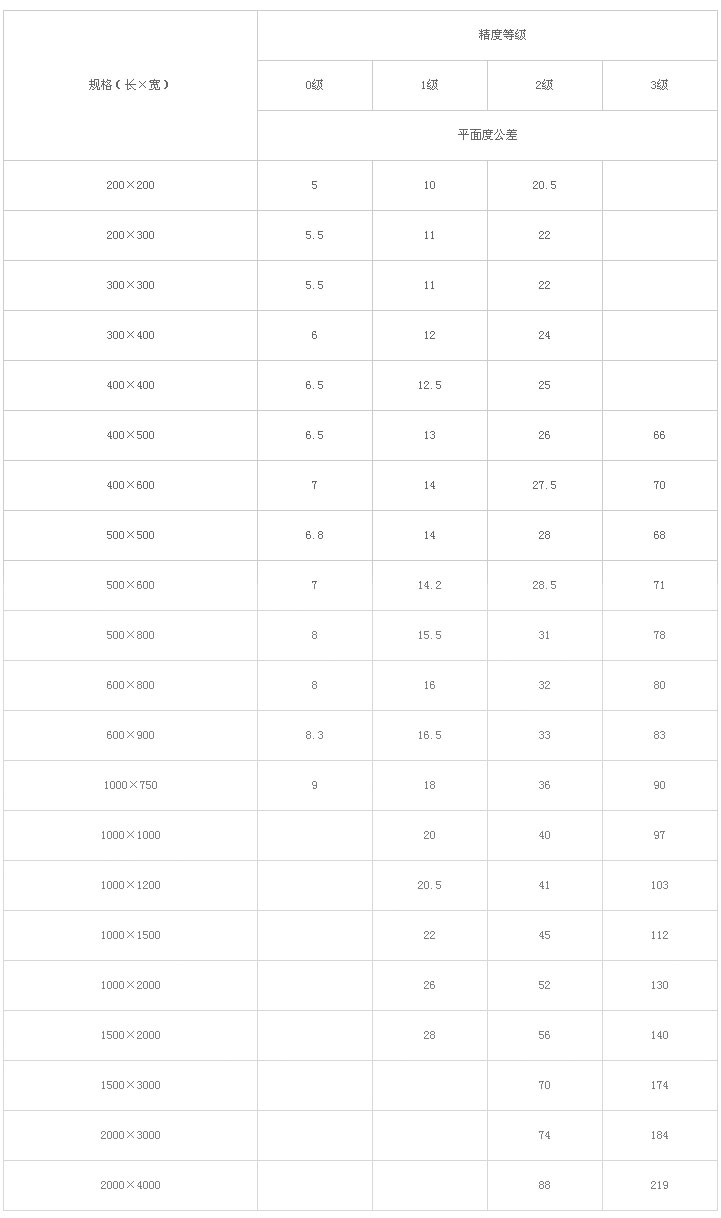The width and height of the screenshot is (721, 1218).
Task: Click the 0级 column header
Action: [x=315, y=85]
